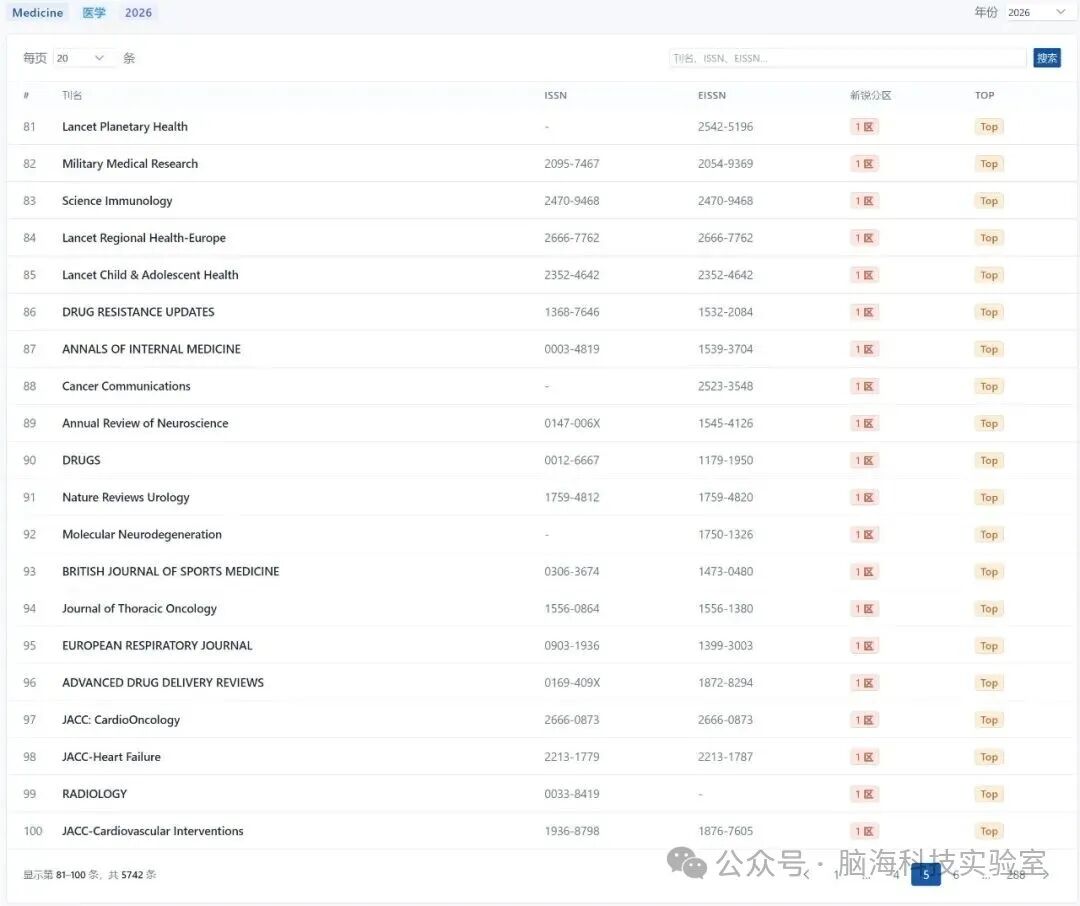Click the Top badge for DRUG RESISTANCE UPDATES

coord(989,312)
